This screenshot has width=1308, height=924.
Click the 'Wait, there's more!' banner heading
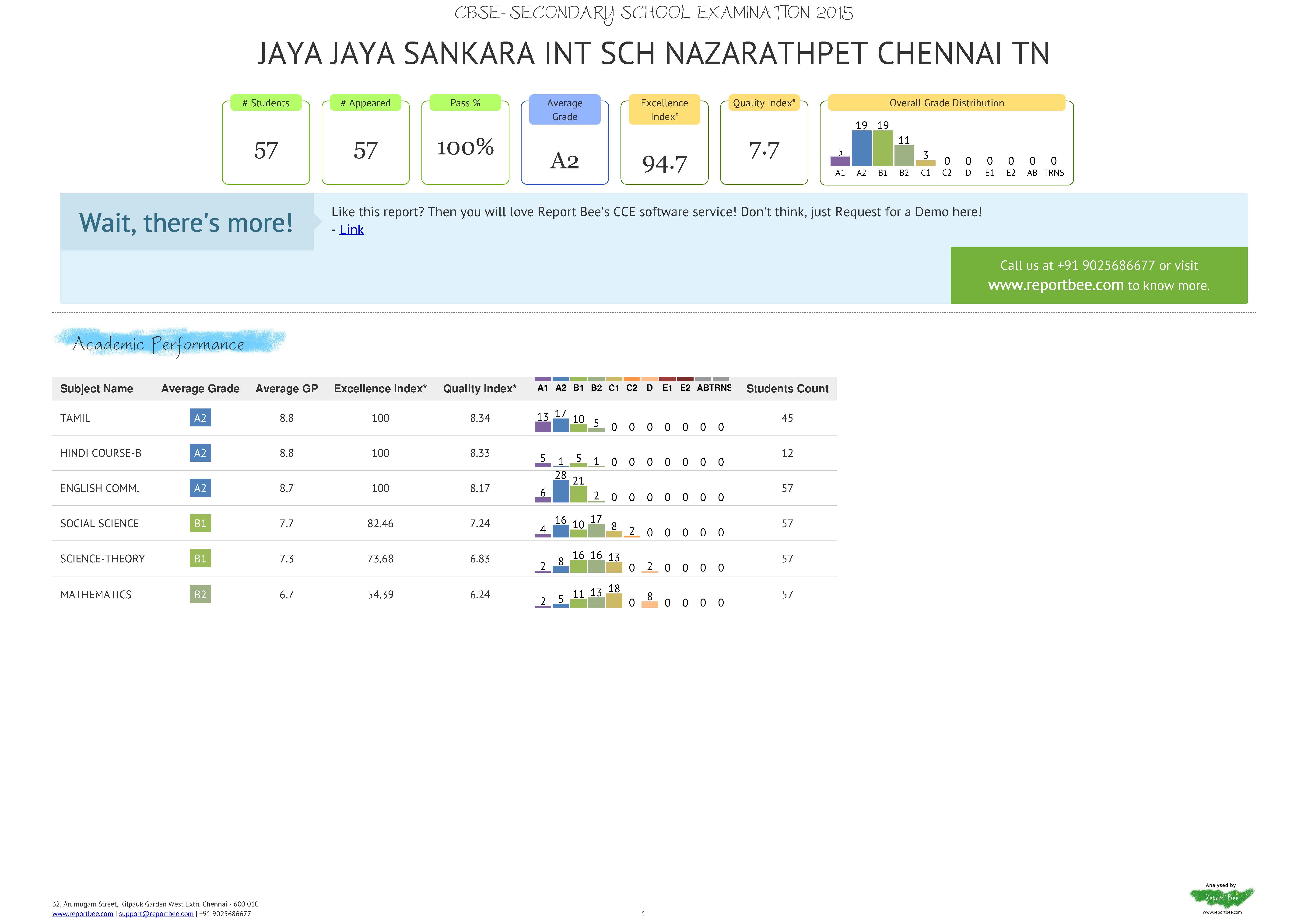point(186,223)
